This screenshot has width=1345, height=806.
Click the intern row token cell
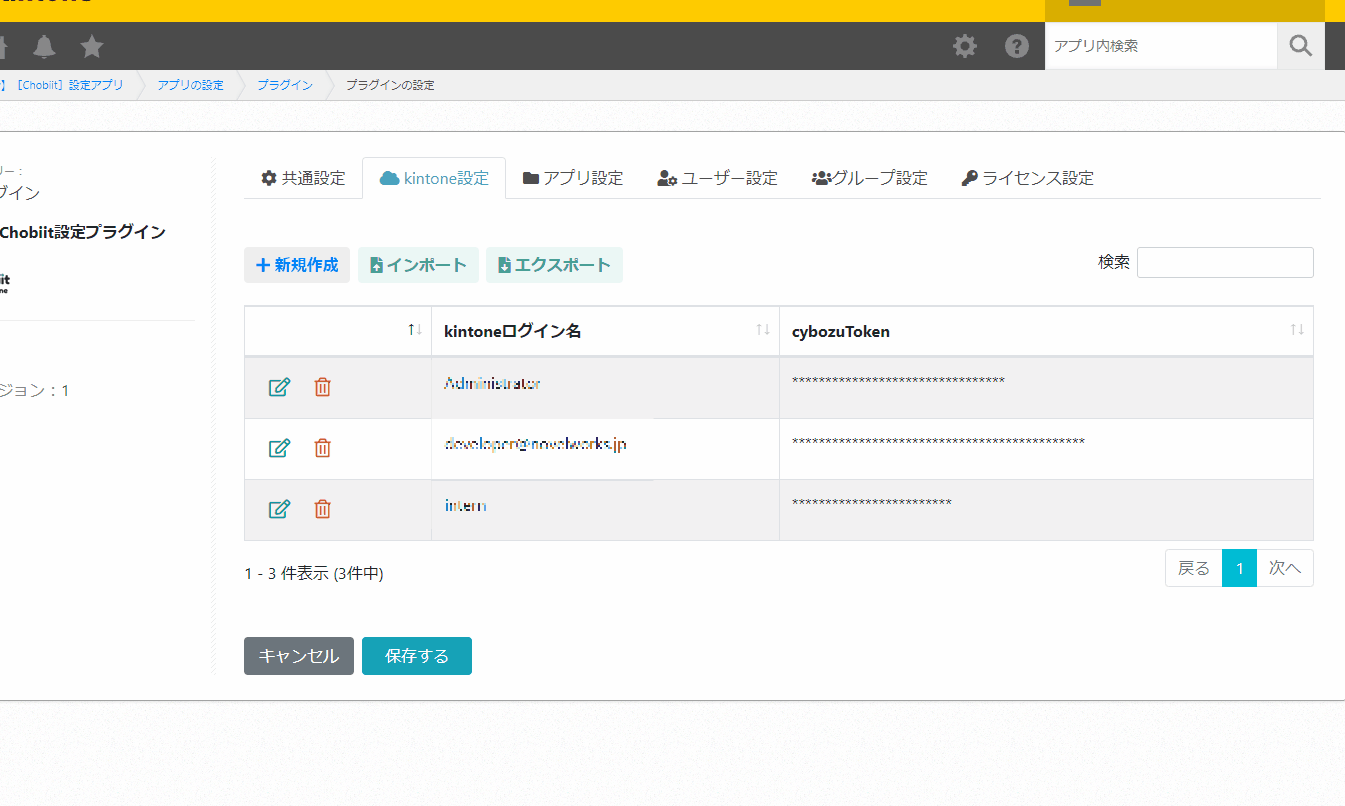[x=1046, y=509]
